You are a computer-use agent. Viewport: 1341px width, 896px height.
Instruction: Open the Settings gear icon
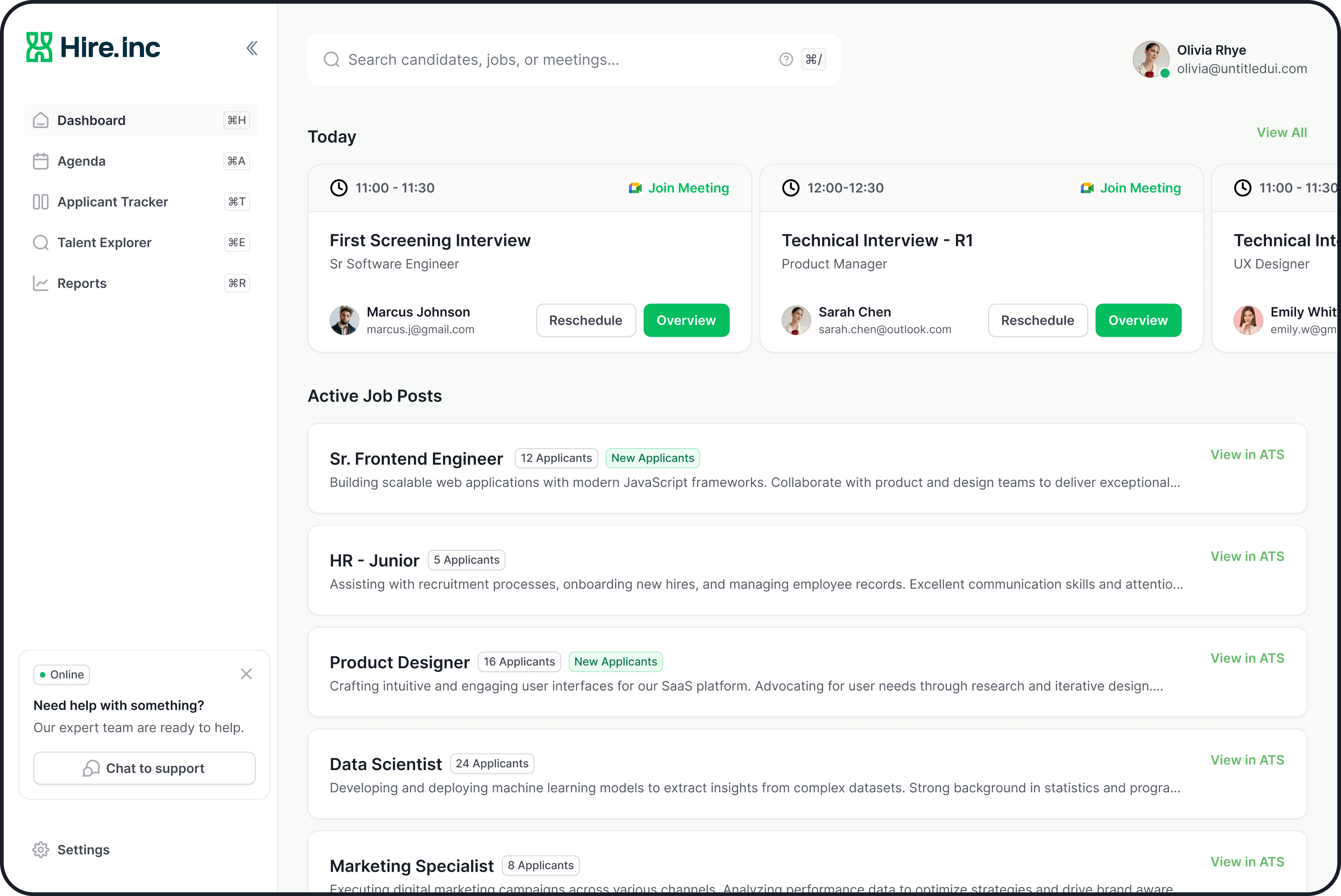click(41, 850)
